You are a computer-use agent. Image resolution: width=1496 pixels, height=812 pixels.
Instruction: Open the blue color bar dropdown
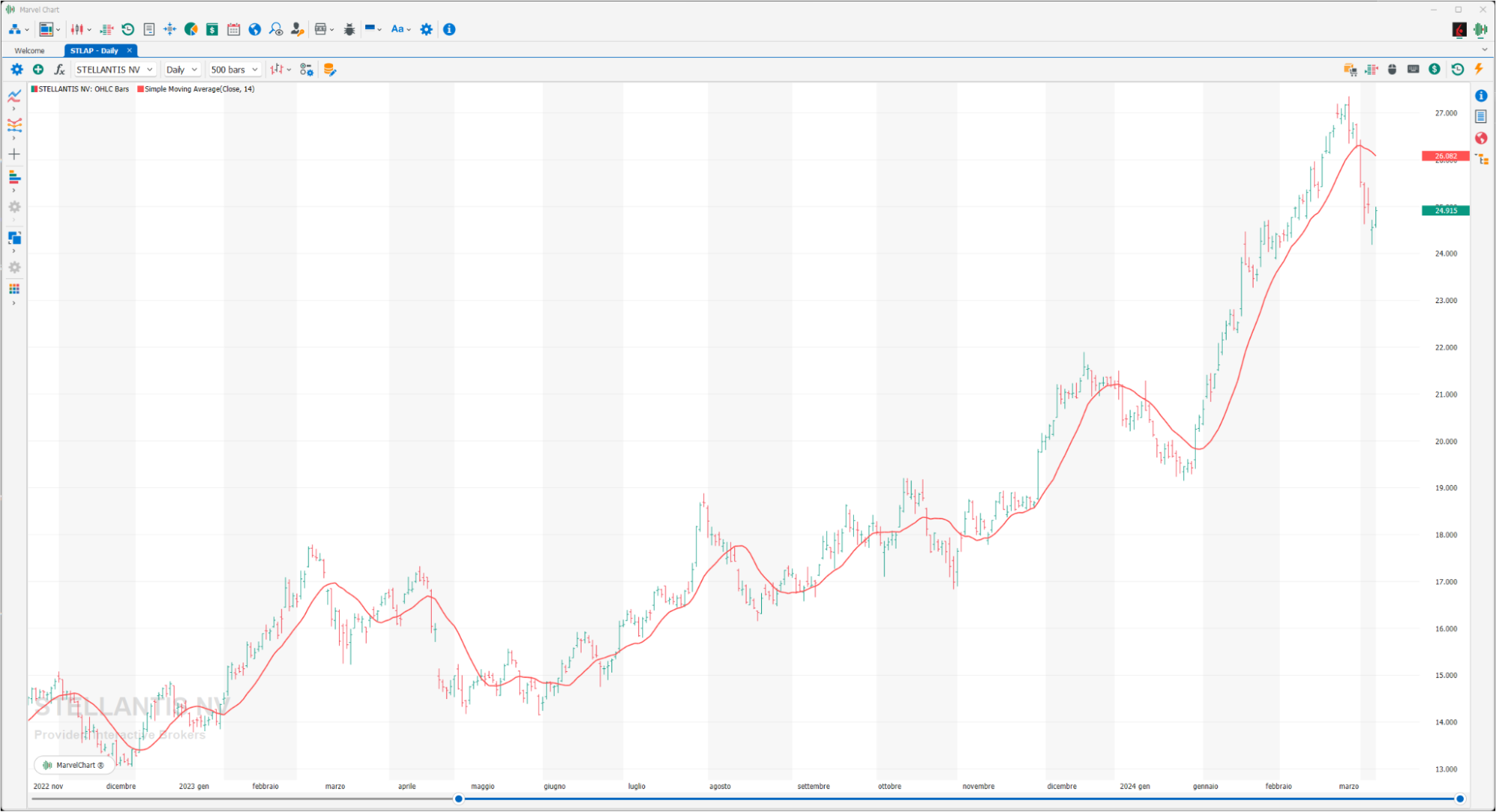click(x=373, y=29)
